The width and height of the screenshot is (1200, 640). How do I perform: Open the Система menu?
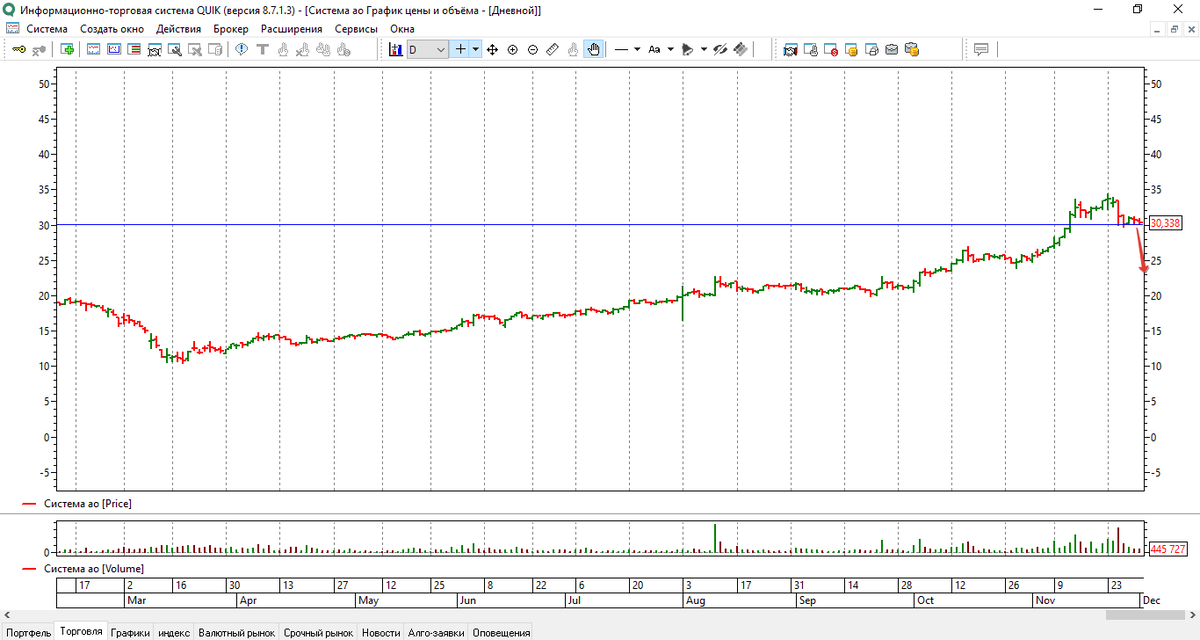pos(48,29)
